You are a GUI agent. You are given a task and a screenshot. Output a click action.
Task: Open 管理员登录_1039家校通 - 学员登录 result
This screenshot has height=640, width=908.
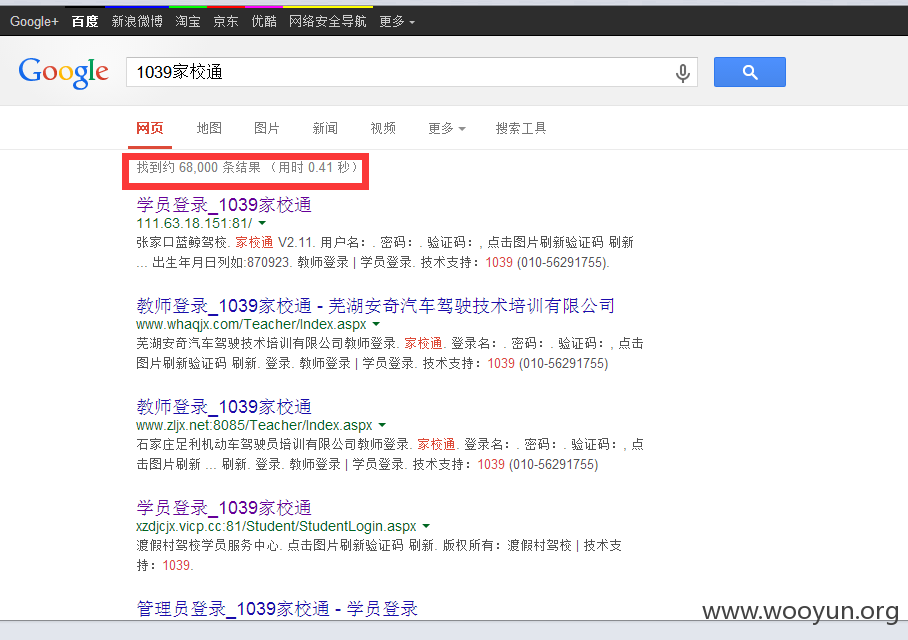coord(277,608)
